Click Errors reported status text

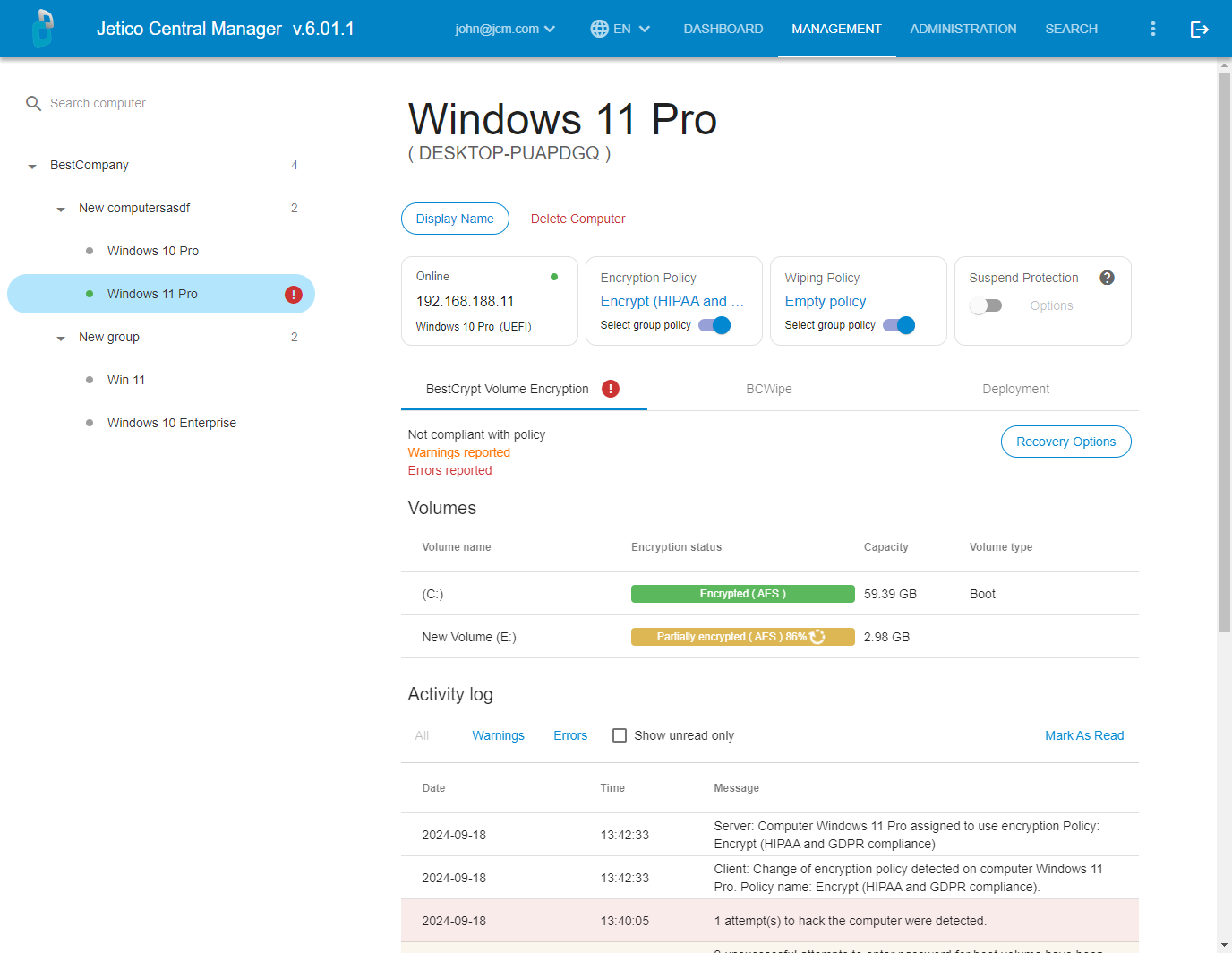pyautogui.click(x=449, y=470)
